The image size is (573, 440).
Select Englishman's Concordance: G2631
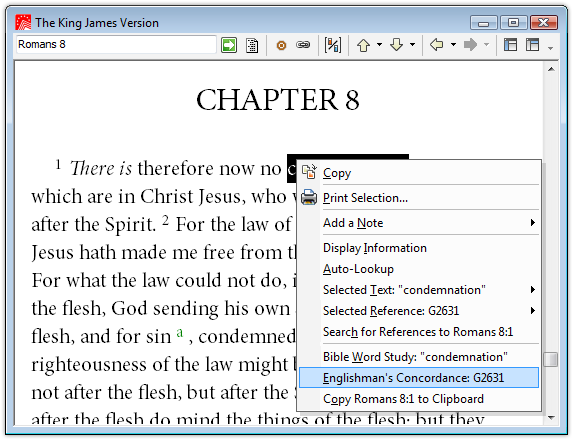click(419, 378)
